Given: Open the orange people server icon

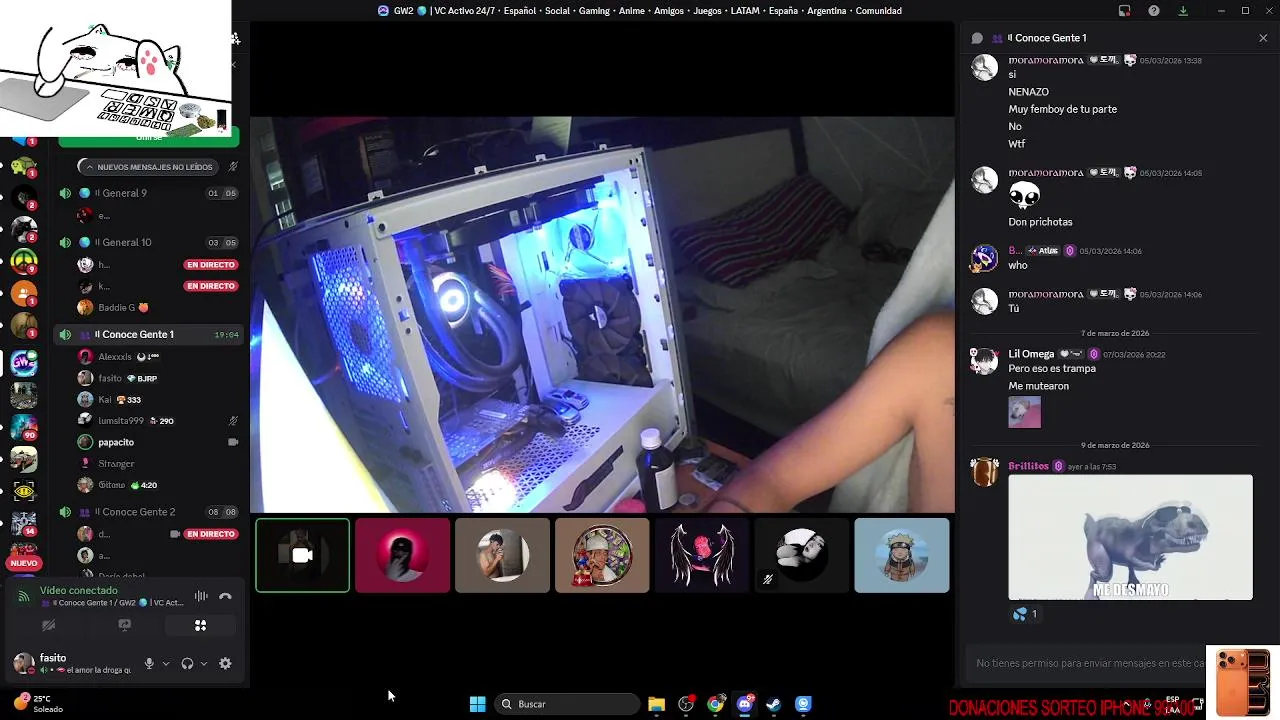Looking at the screenshot, I should point(24,294).
